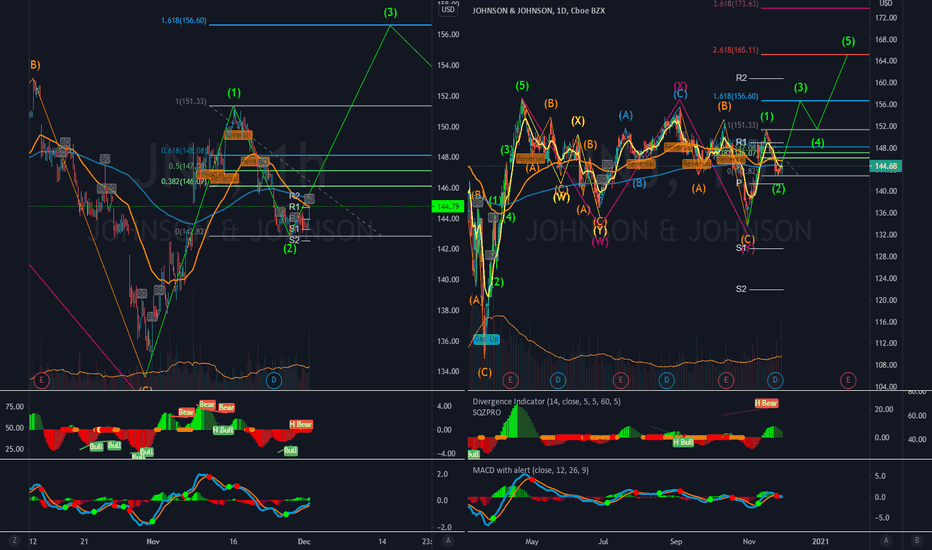Click the H Bull label on right Divergence pane
This screenshot has height=550, width=932.
point(683,442)
